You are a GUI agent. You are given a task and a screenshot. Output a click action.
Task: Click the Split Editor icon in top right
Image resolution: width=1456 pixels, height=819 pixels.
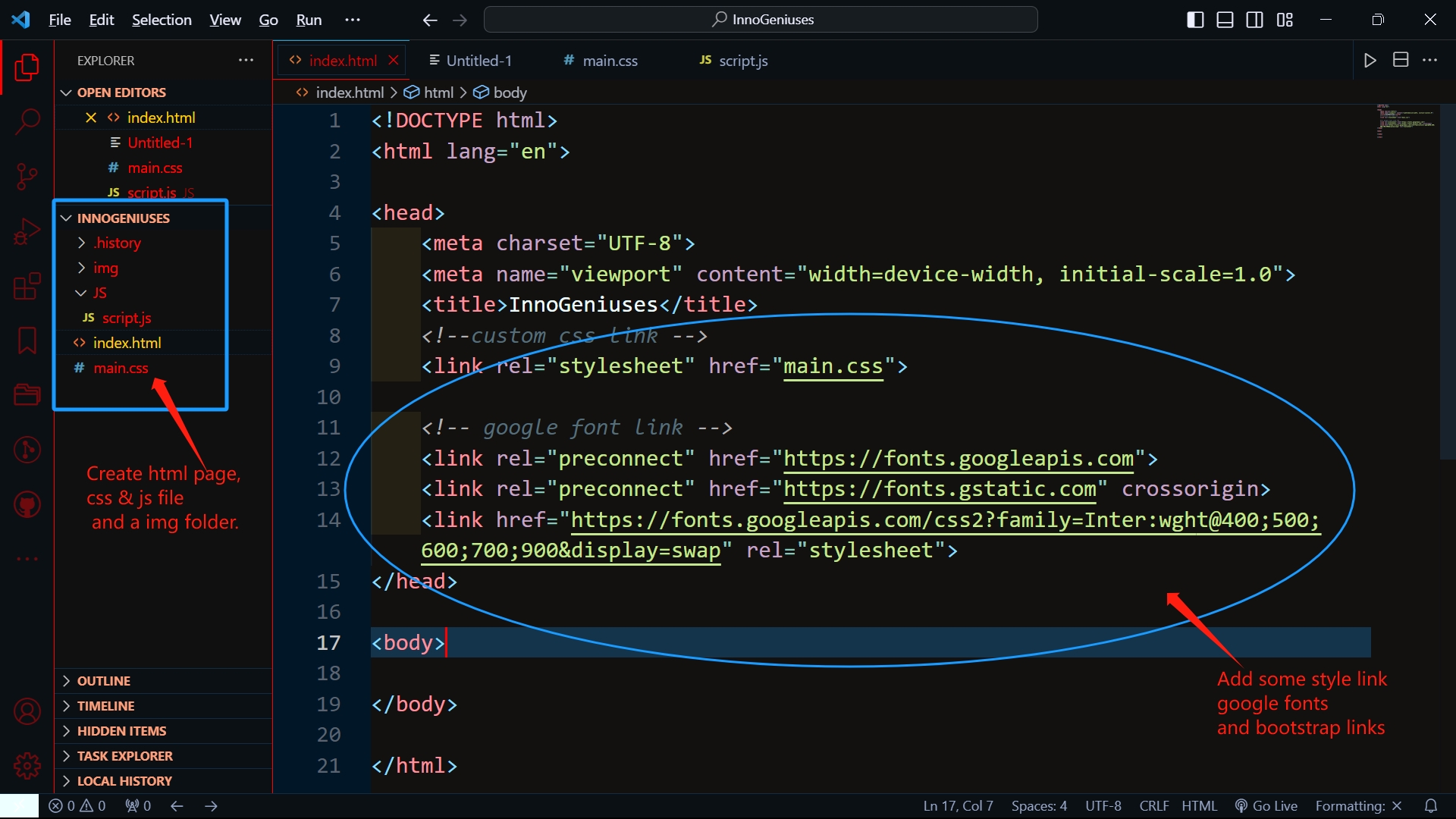pyautogui.click(x=1401, y=60)
